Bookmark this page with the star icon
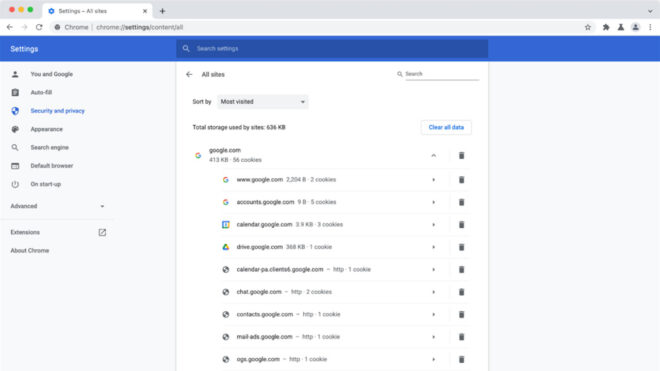Image resolution: width=660 pixels, height=371 pixels. click(x=588, y=27)
